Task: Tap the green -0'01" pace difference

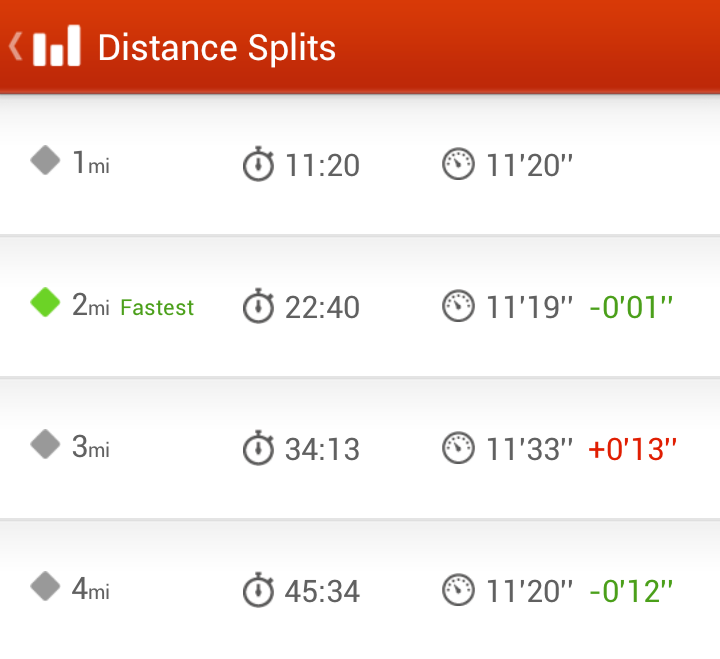Action: [x=631, y=306]
